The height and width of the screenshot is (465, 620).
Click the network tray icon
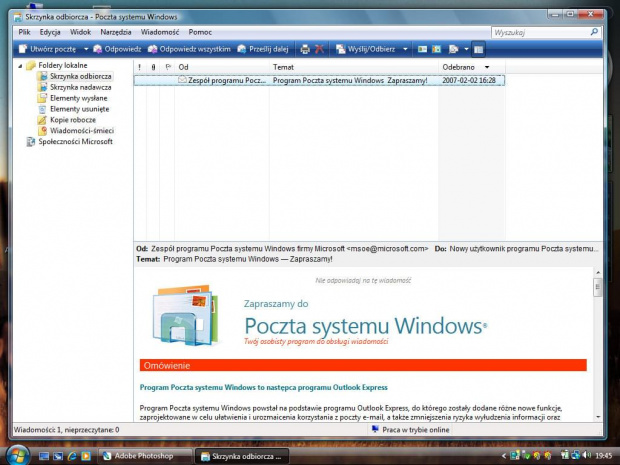pyautogui.click(x=576, y=456)
